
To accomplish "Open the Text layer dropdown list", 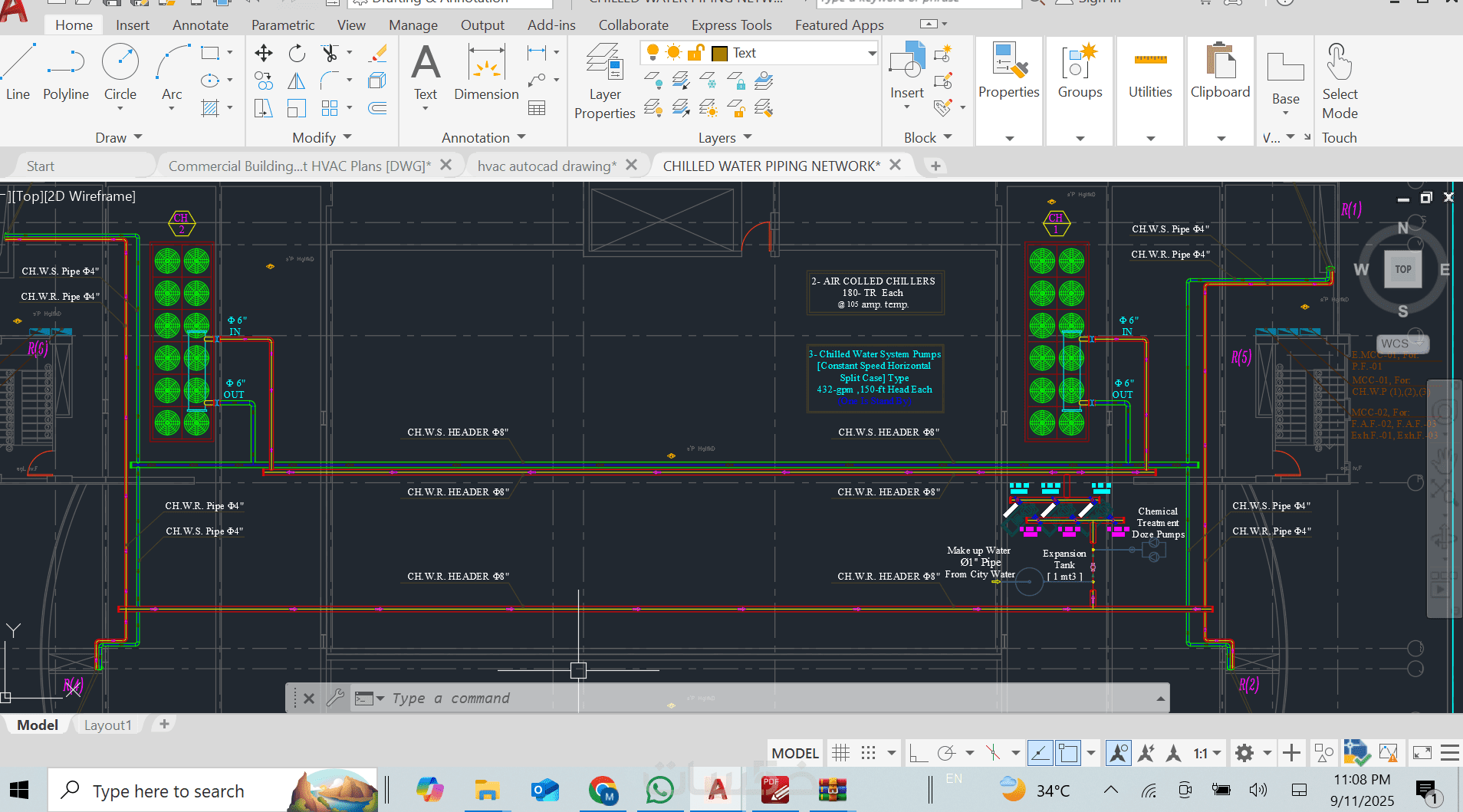I will (872, 53).
